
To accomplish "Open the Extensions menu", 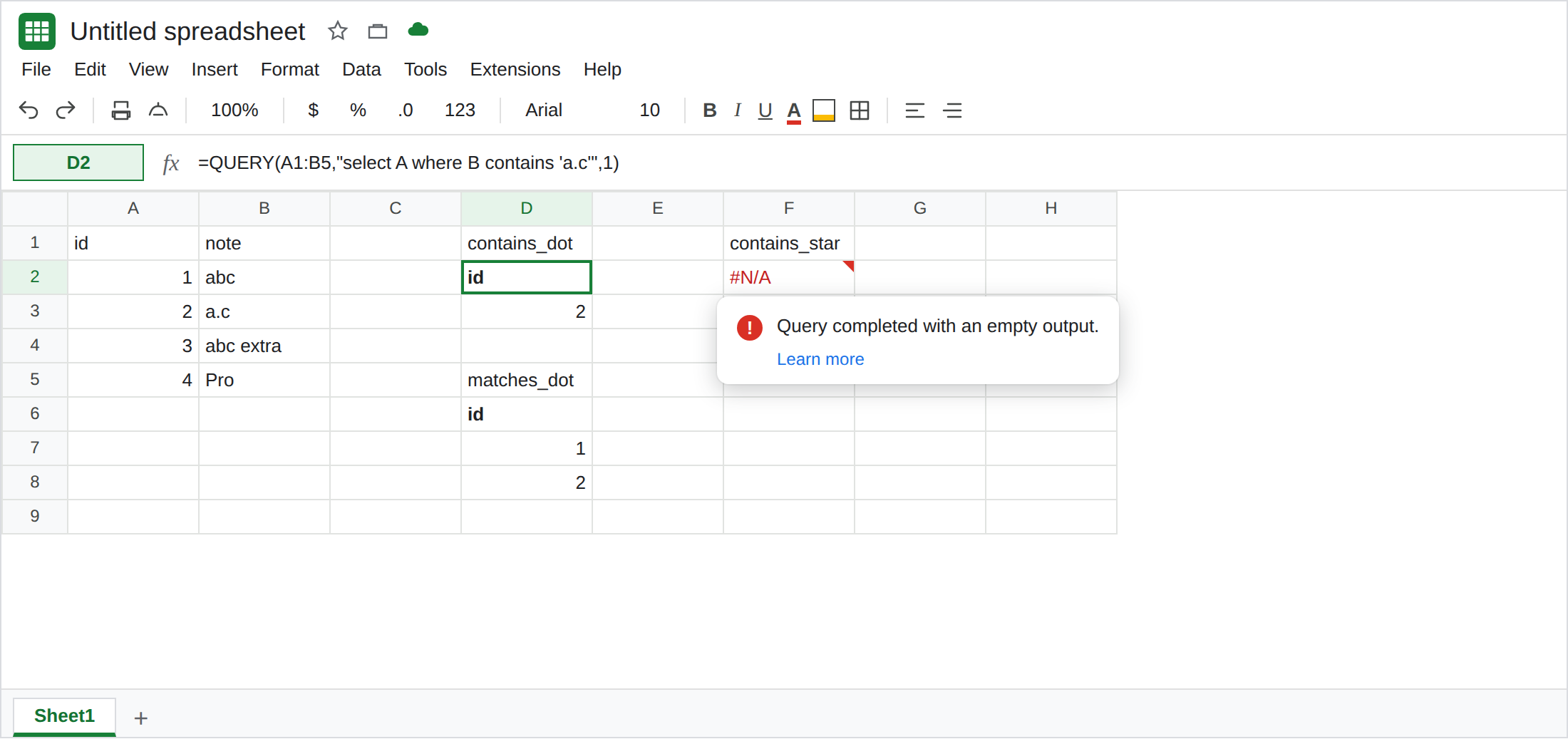I will coord(515,69).
